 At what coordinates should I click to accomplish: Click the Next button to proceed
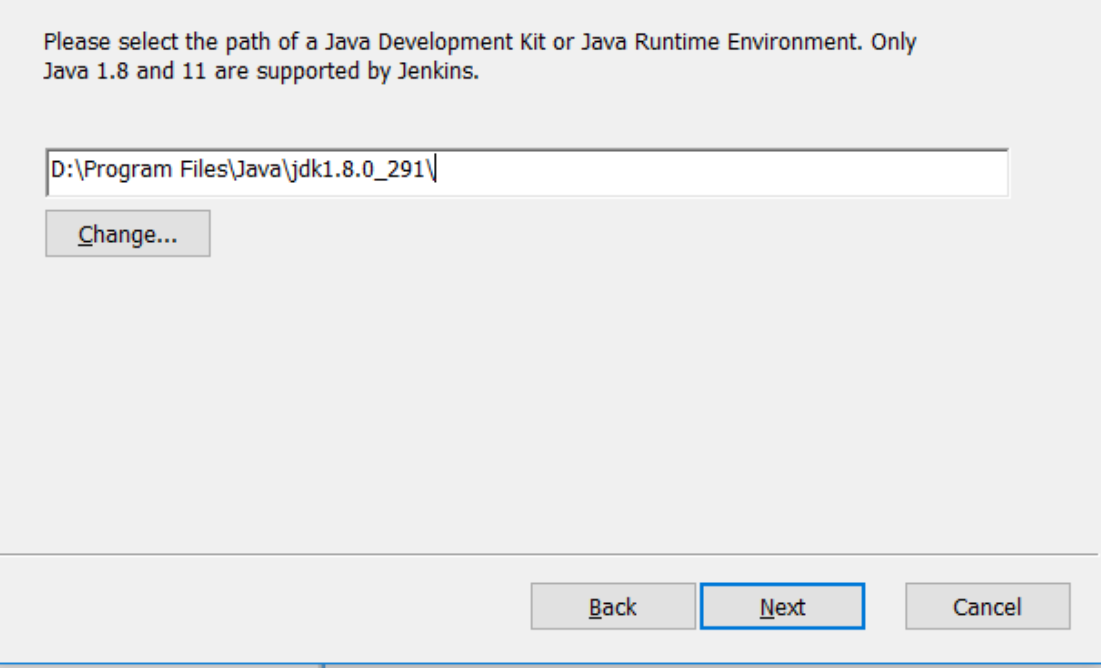tap(782, 607)
